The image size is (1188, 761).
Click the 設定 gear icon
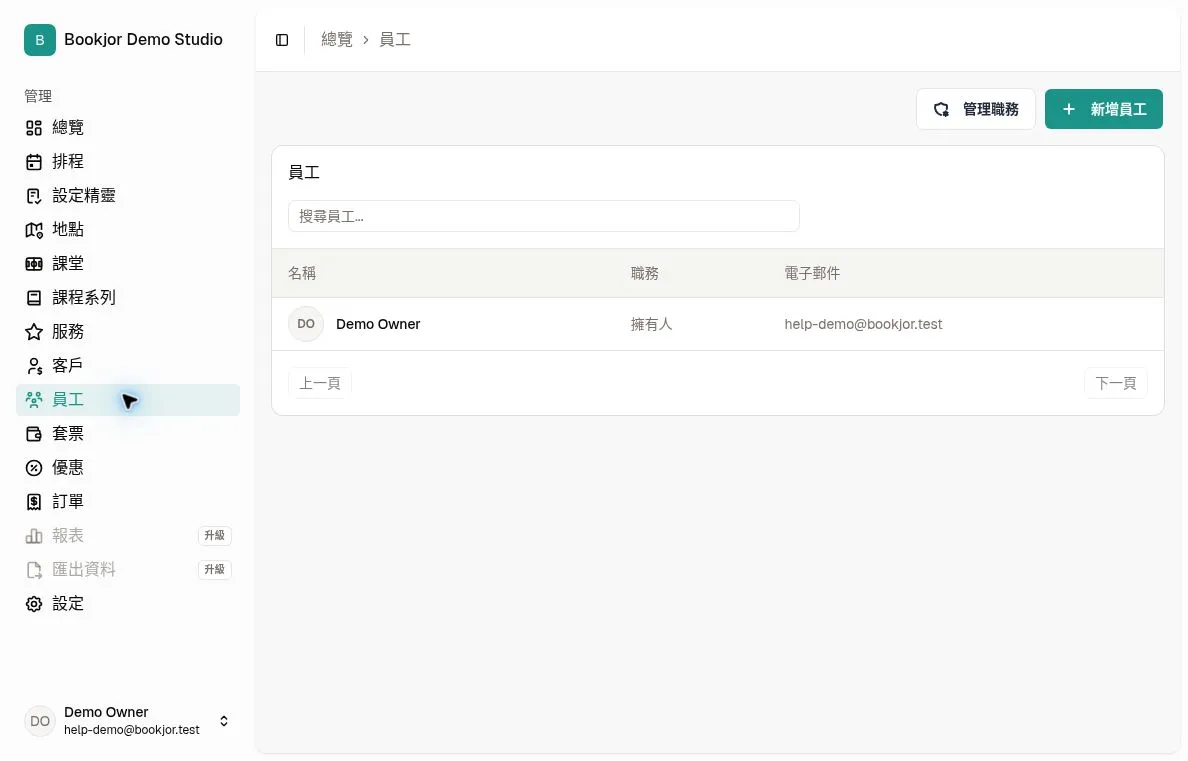point(33,604)
